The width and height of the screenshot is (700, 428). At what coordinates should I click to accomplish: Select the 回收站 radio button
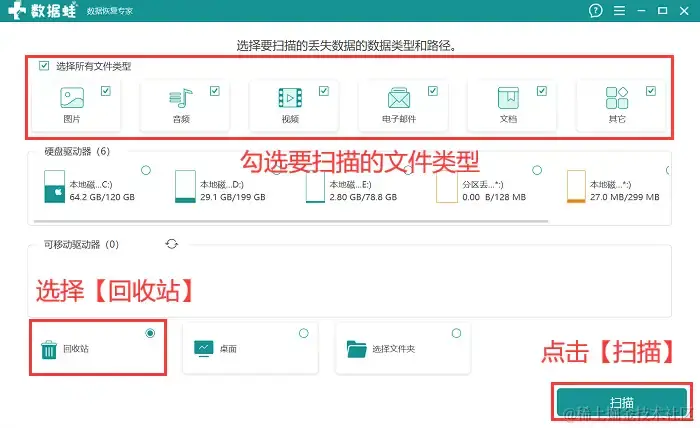tap(150, 333)
